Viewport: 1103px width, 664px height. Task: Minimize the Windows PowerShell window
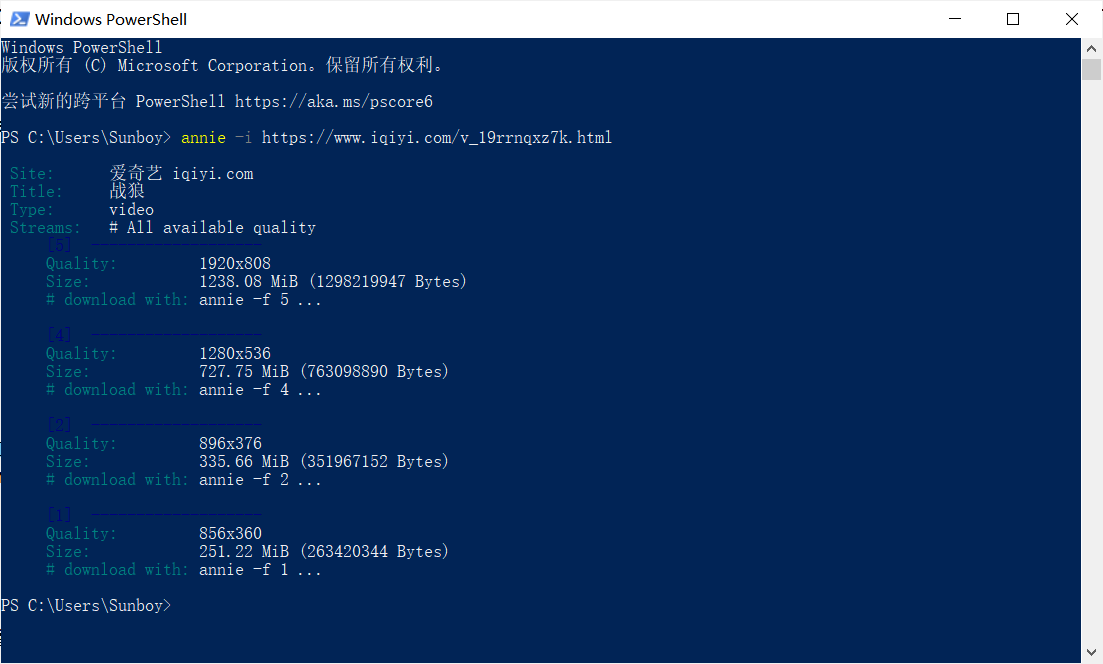(958, 19)
